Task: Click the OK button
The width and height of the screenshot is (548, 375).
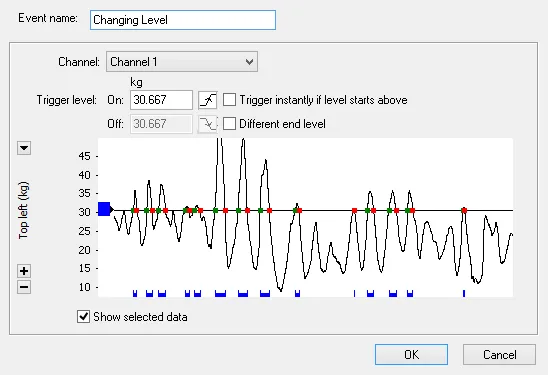Action: tap(411, 355)
